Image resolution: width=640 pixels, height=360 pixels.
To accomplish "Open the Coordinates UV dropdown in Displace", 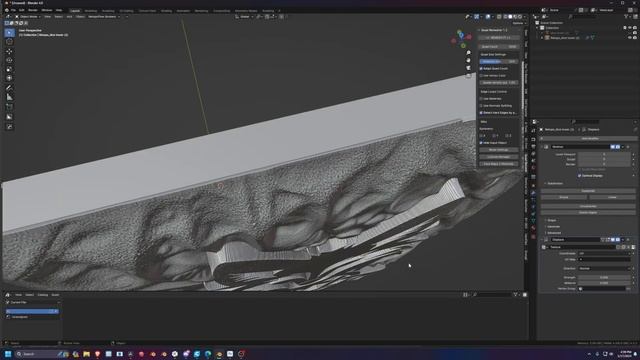I will click(x=604, y=253).
